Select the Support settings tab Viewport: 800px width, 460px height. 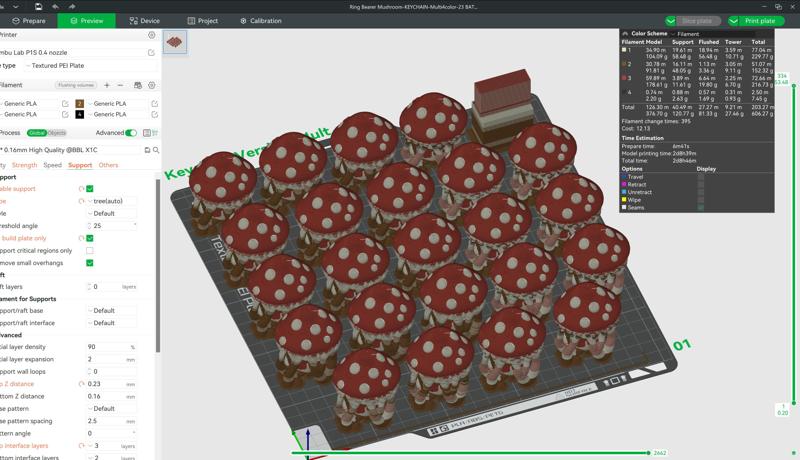[x=80, y=165]
